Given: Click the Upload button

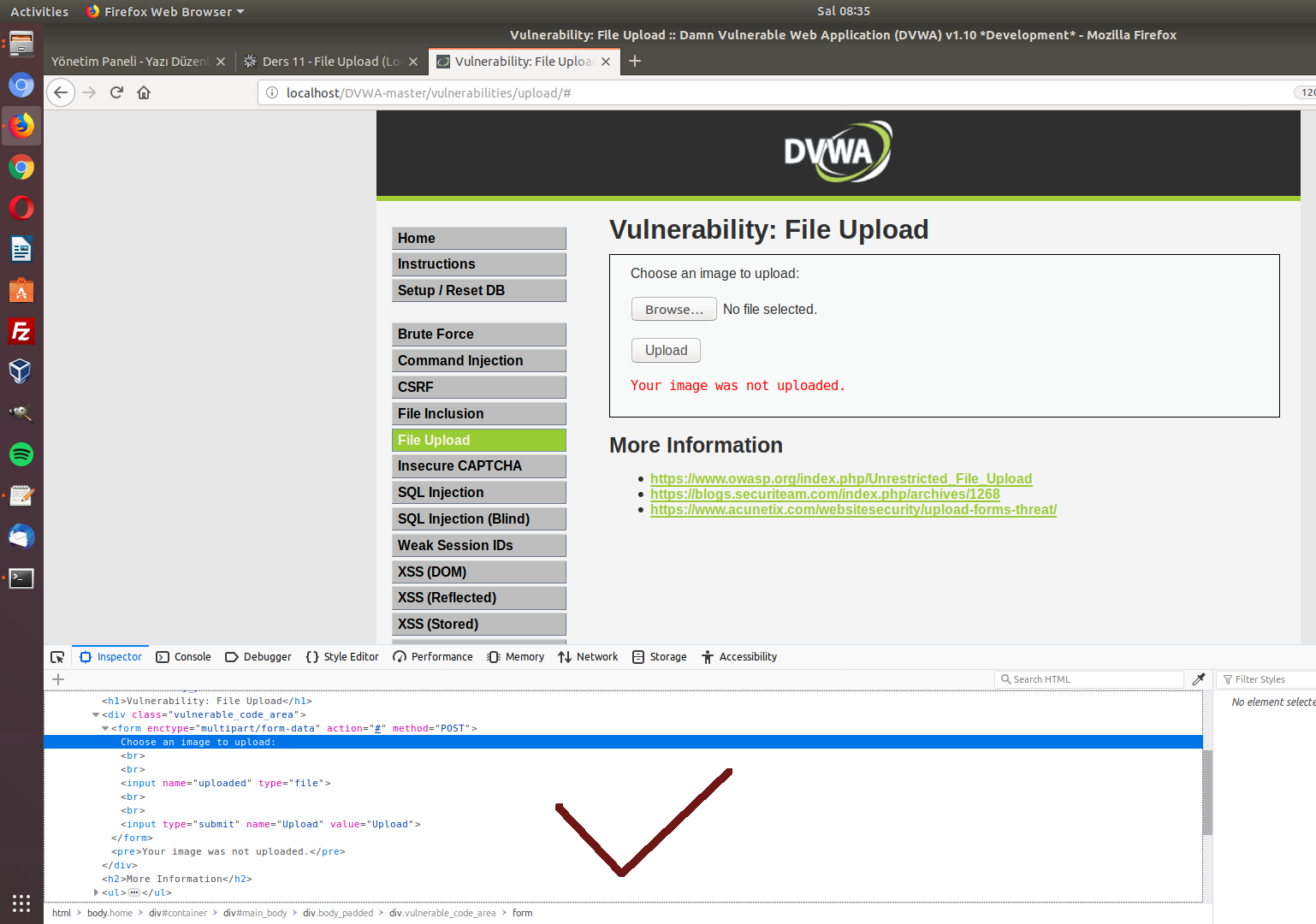Looking at the screenshot, I should coord(666,350).
